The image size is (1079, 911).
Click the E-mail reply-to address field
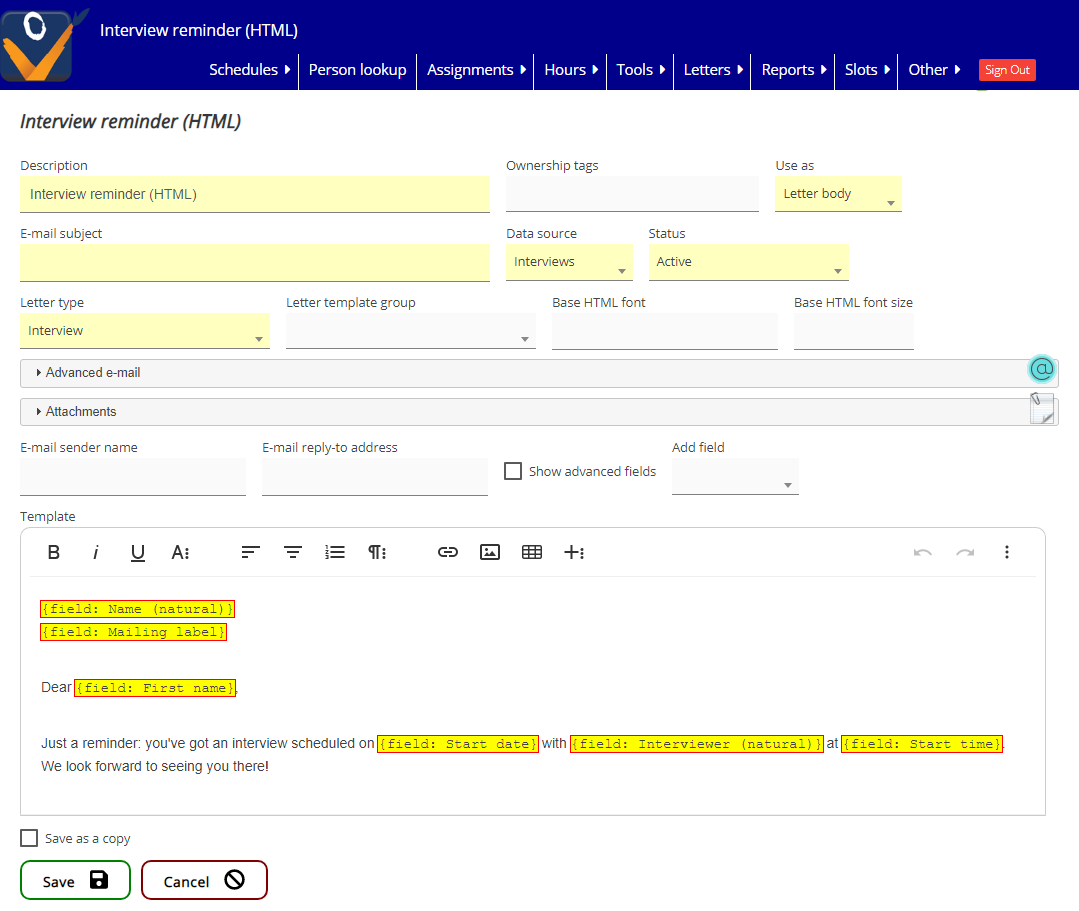375,477
